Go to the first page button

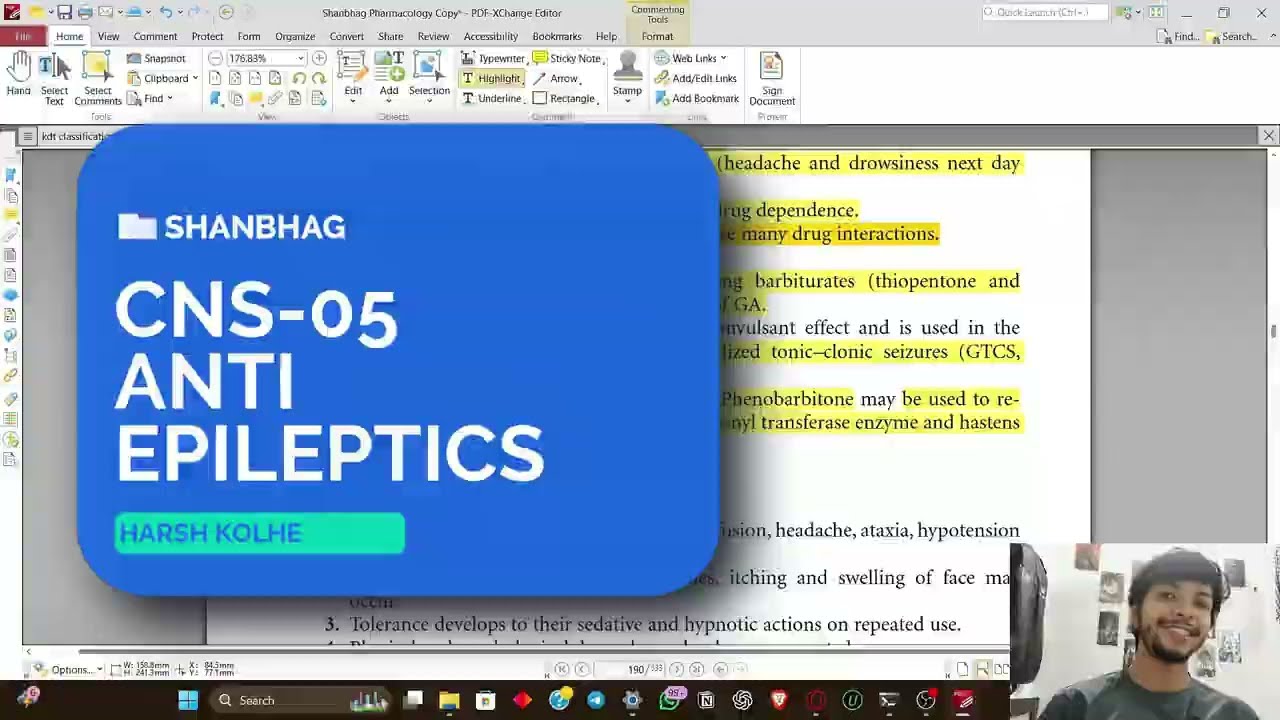(562, 669)
